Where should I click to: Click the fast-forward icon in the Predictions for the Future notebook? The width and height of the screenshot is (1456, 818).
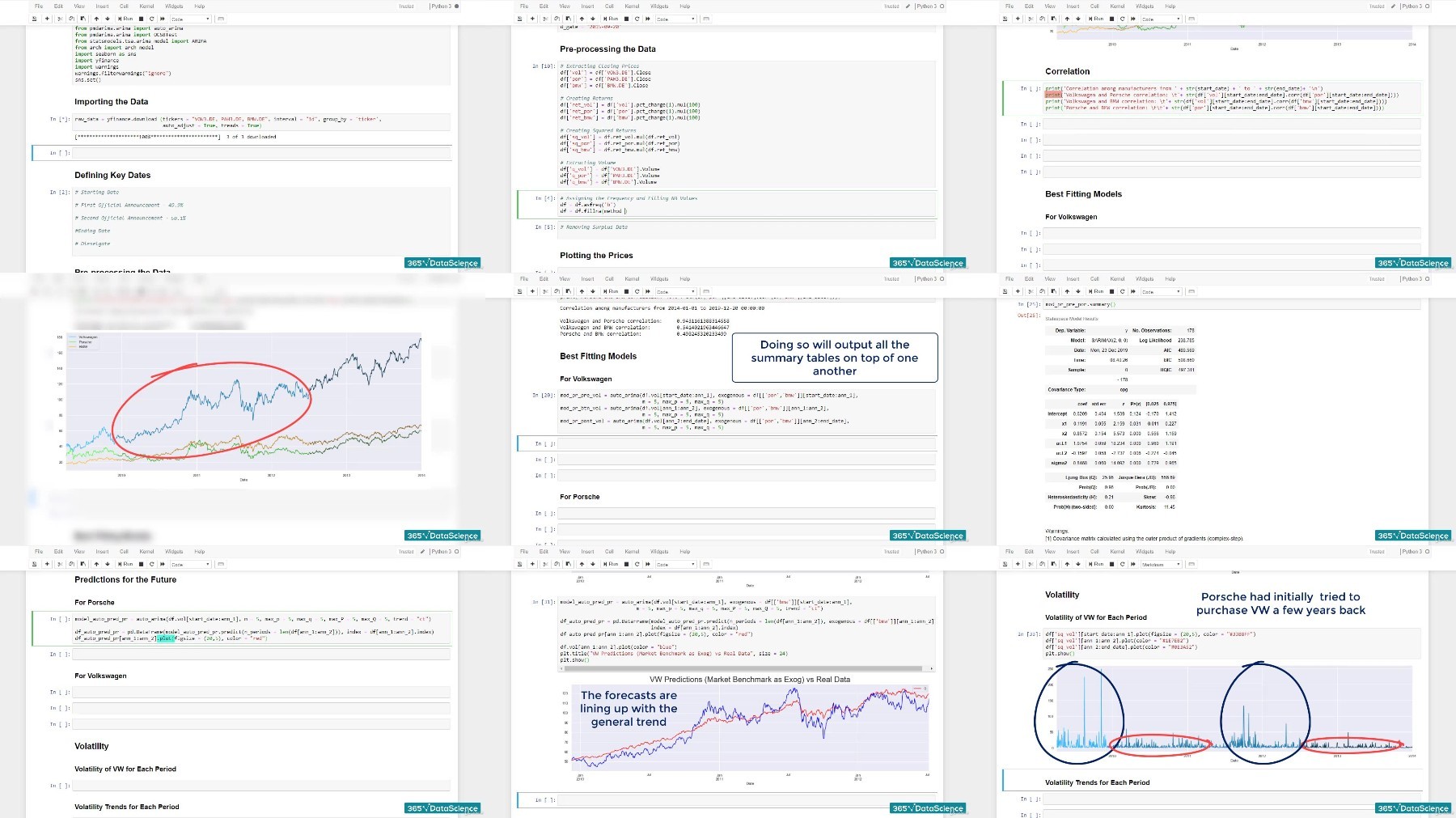(163, 564)
